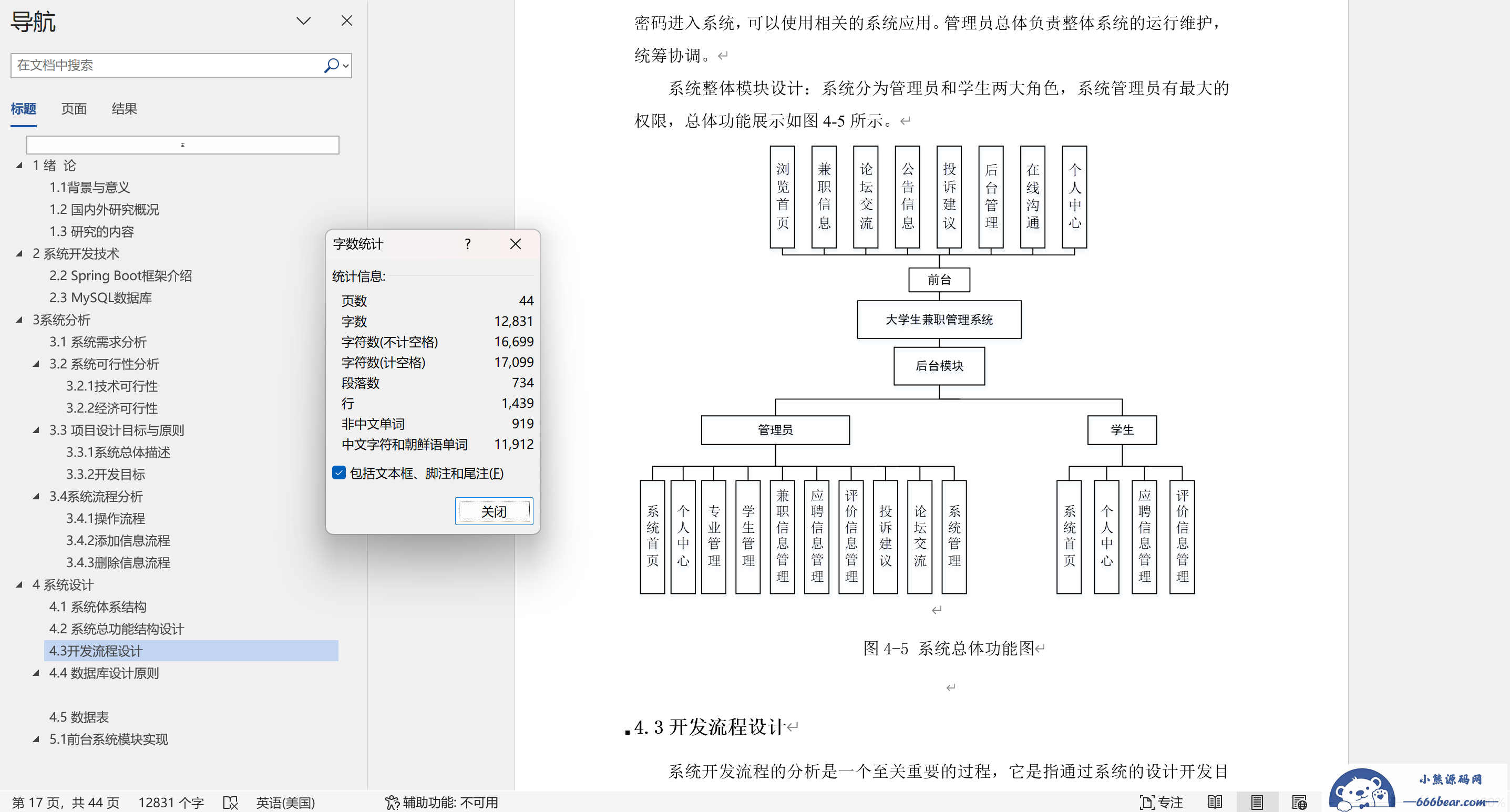
Task: Switch to the 标题 tab
Action: coord(24,108)
